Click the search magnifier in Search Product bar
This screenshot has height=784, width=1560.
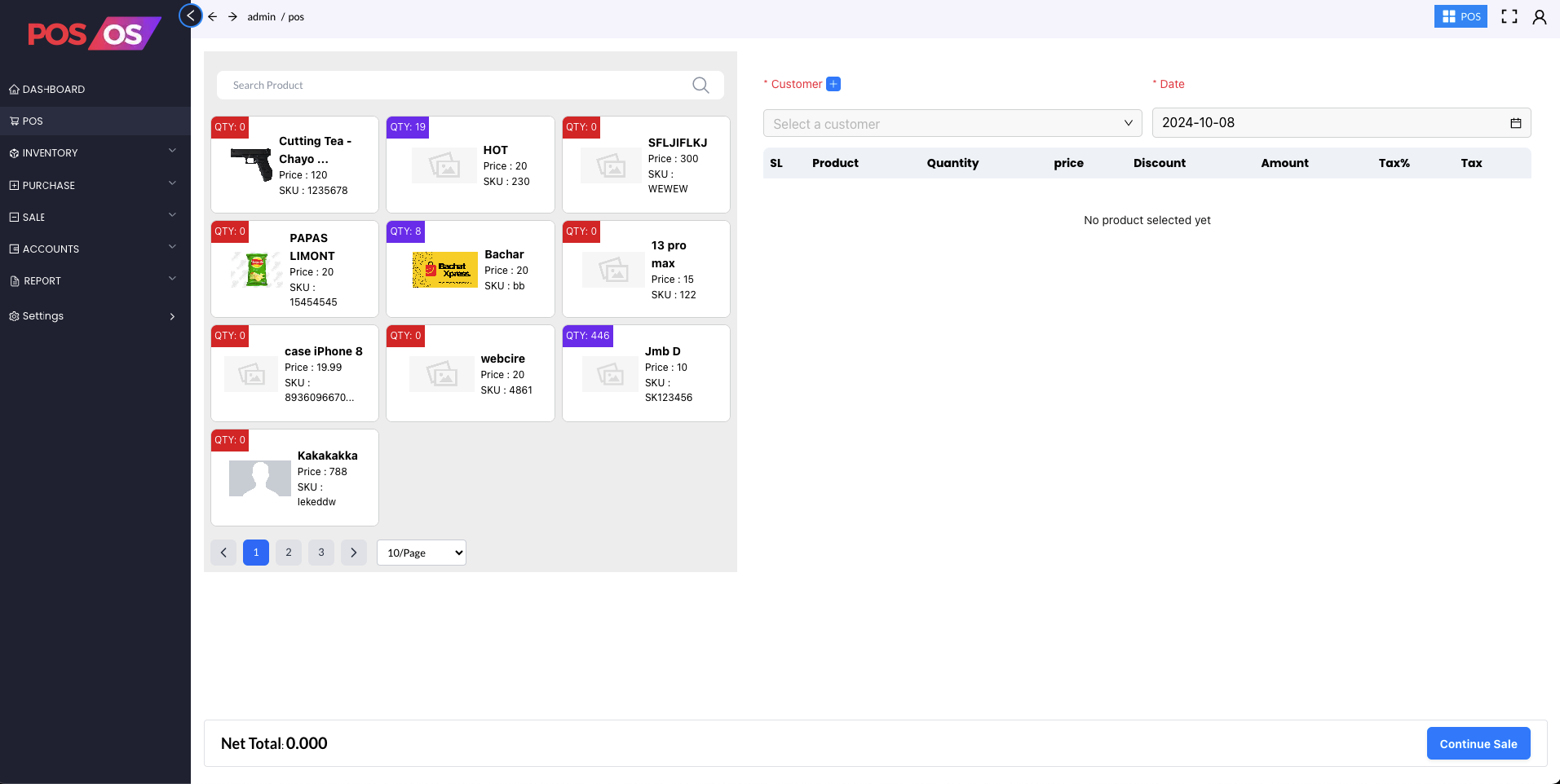[x=700, y=85]
